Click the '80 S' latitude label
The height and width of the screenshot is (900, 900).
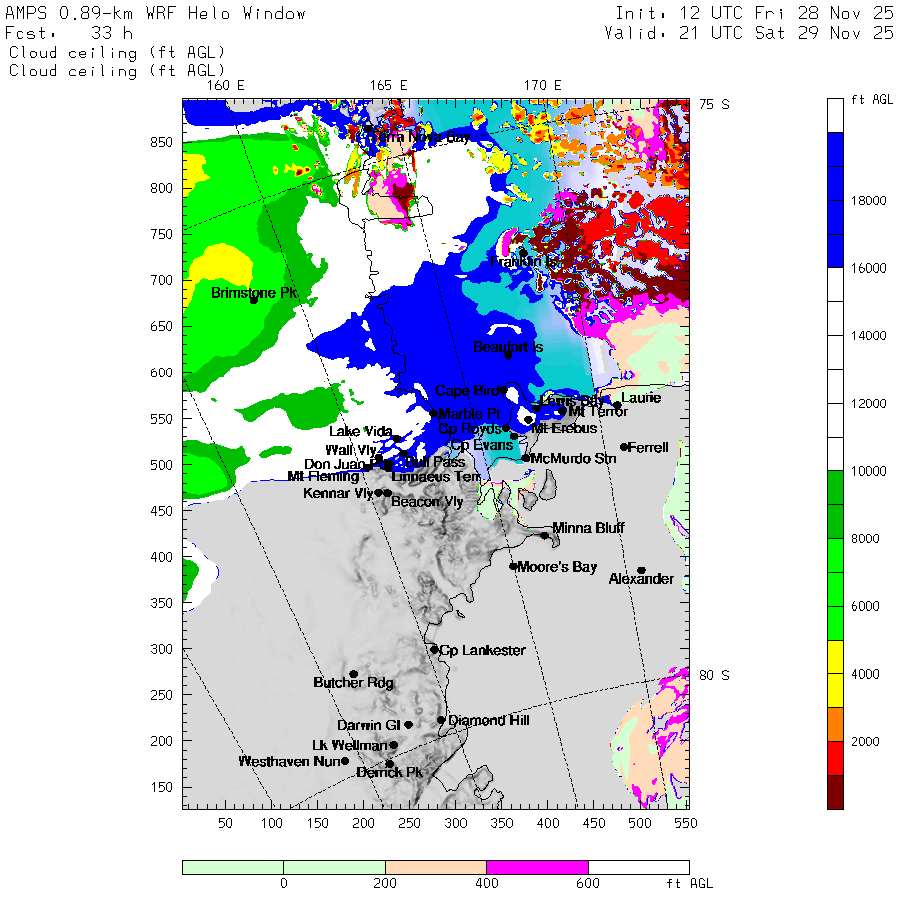[715, 676]
